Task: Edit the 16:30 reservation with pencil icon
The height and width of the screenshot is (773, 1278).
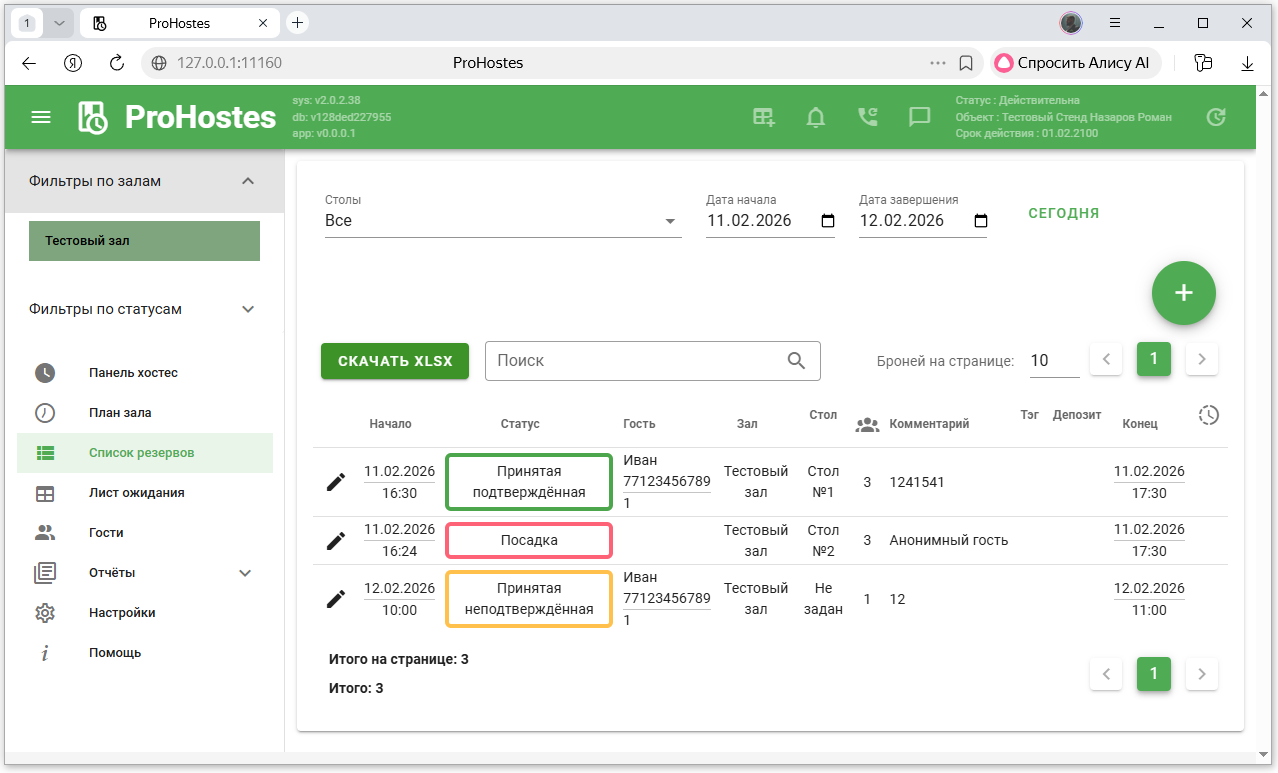Action: point(336,482)
